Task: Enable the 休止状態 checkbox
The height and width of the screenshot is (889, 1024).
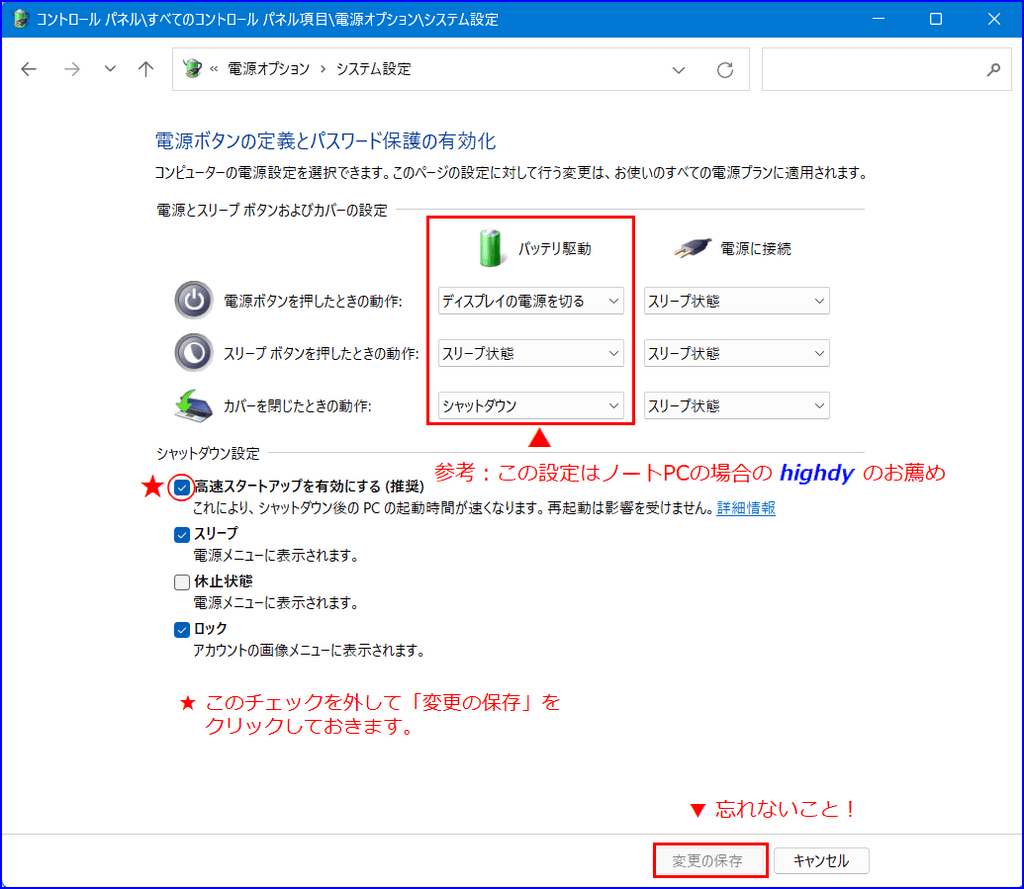Action: point(182,582)
